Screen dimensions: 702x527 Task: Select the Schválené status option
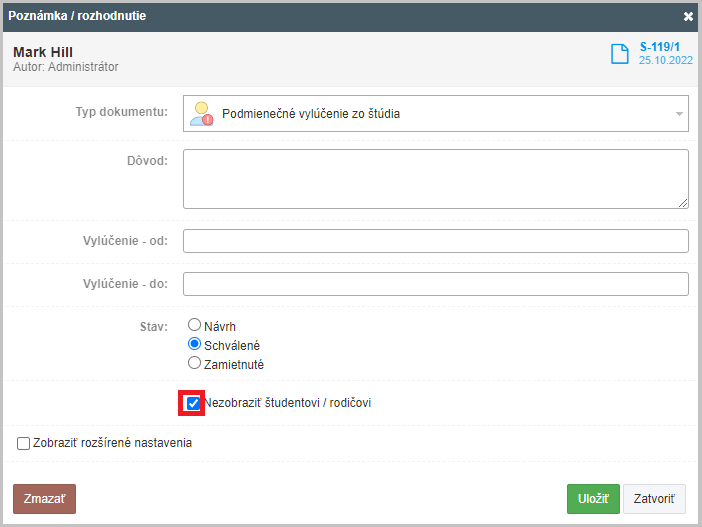click(x=194, y=344)
